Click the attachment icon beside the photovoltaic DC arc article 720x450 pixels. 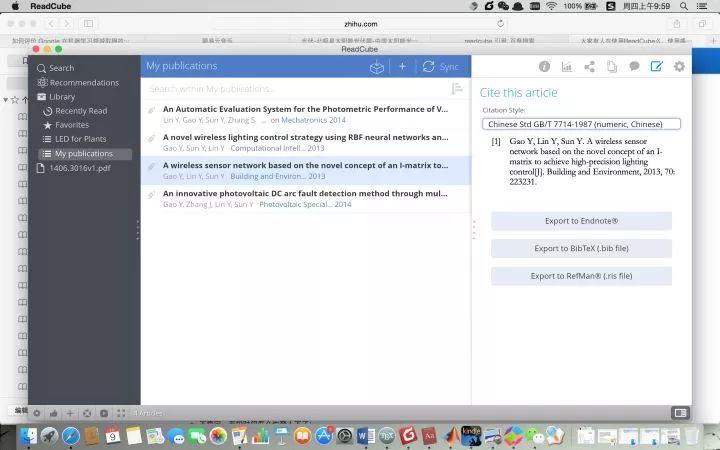click(x=151, y=195)
